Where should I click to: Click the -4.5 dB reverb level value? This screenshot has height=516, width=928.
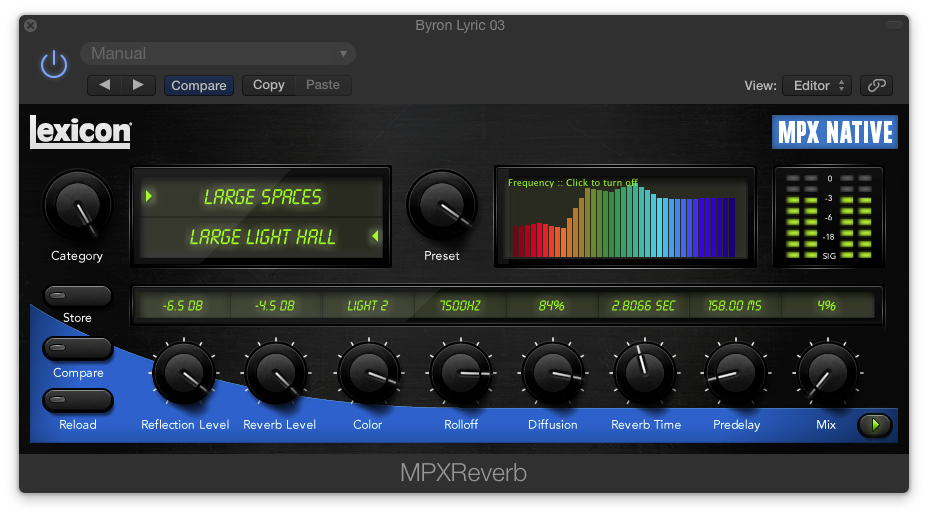[275, 306]
